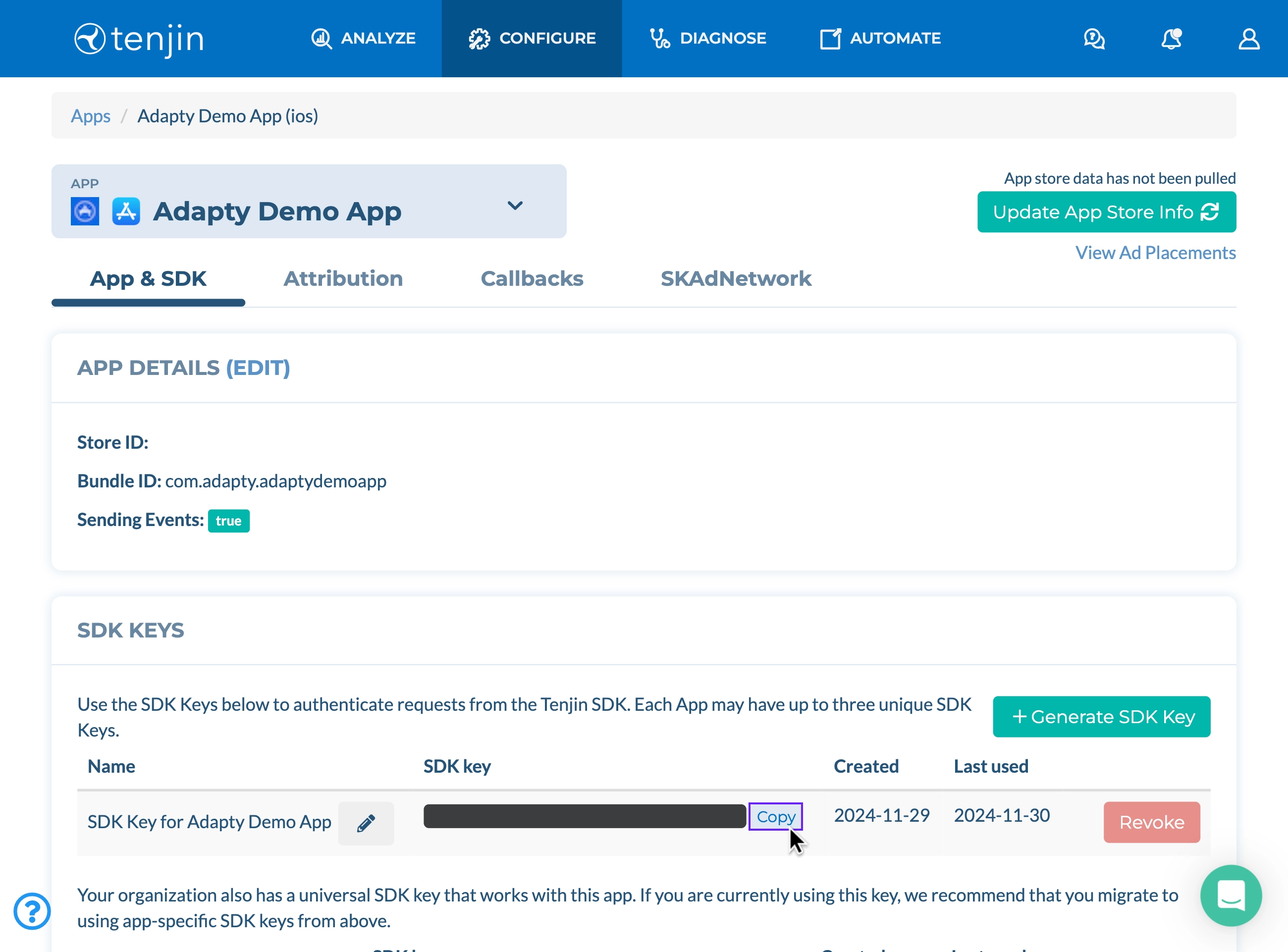Switch to the Callbacks tab
Viewport: 1288px width, 952px height.
(532, 279)
